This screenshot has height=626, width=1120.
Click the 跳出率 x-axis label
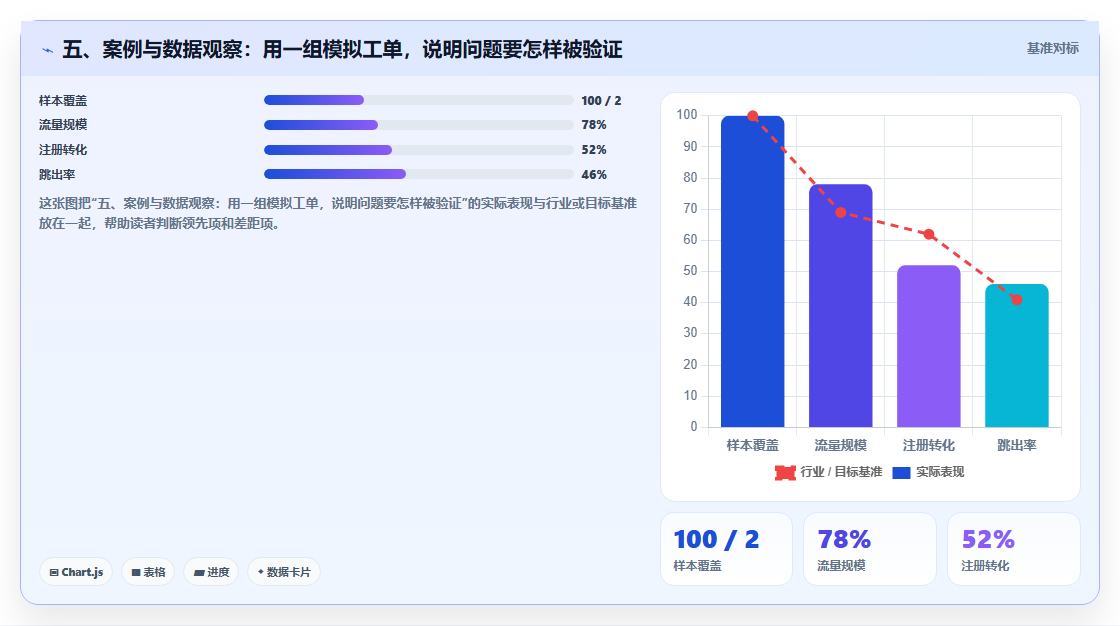[1016, 445]
